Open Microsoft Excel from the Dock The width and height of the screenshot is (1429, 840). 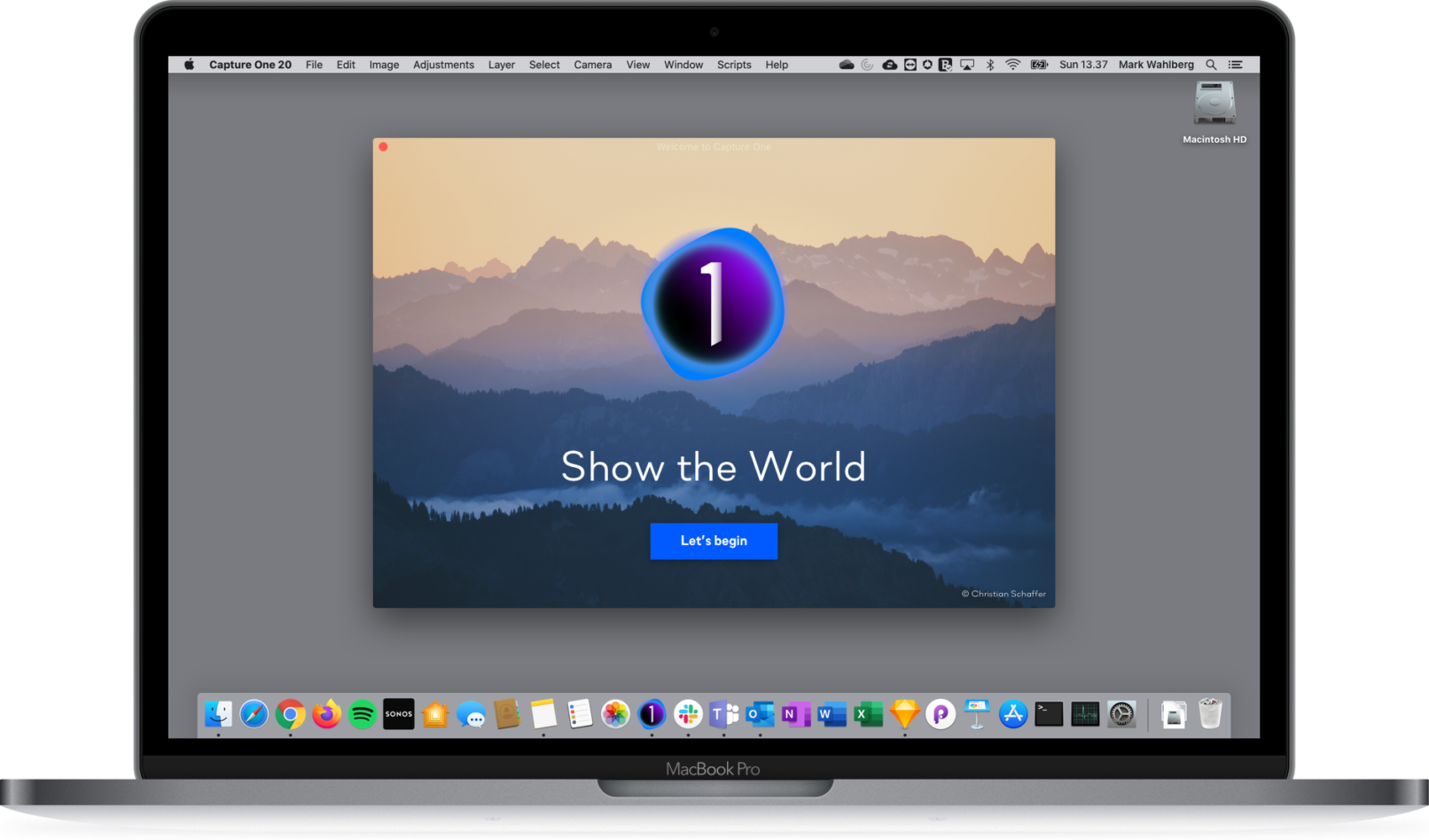(867, 714)
